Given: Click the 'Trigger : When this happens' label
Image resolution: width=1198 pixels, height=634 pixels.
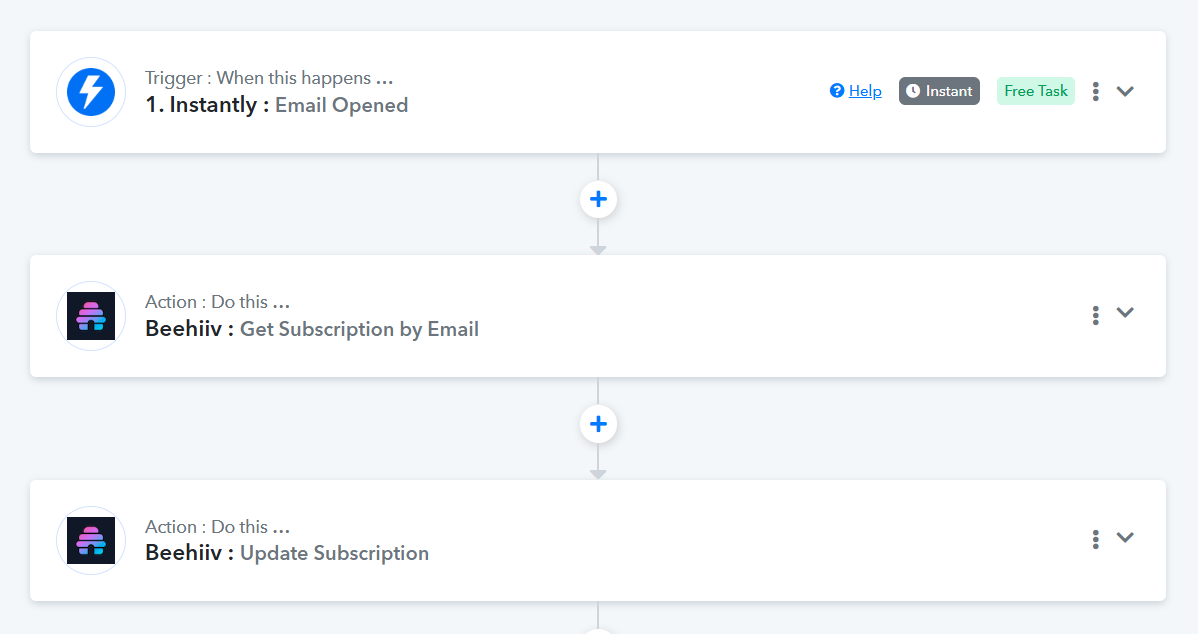Looking at the screenshot, I should [268, 78].
